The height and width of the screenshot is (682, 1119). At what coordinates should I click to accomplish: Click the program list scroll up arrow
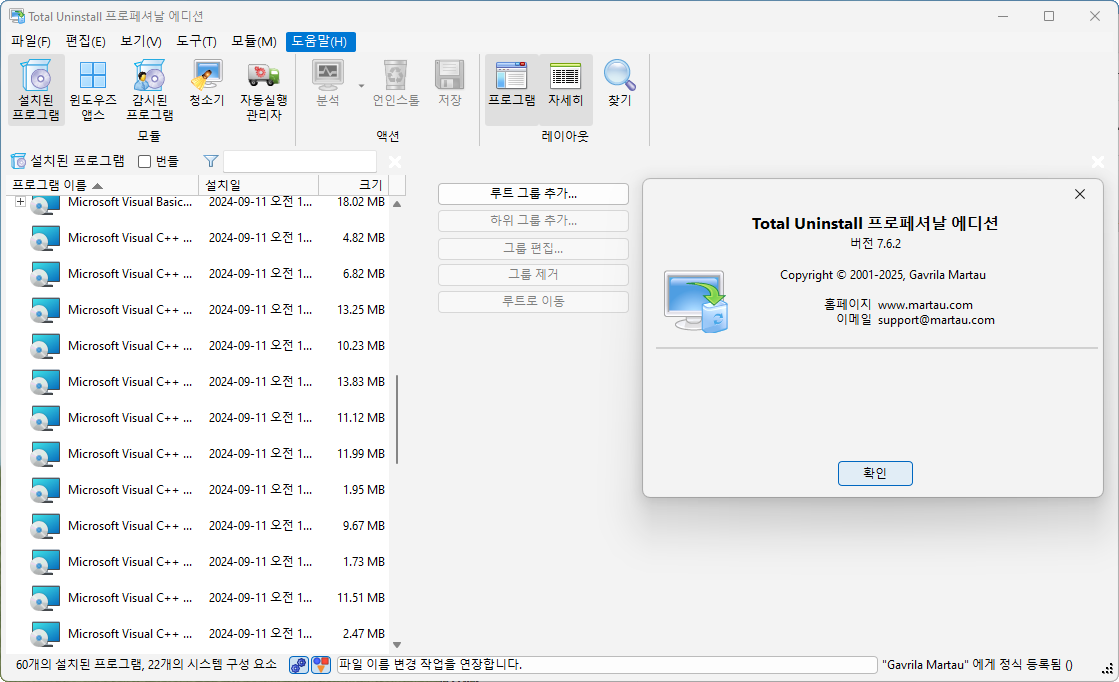point(397,204)
